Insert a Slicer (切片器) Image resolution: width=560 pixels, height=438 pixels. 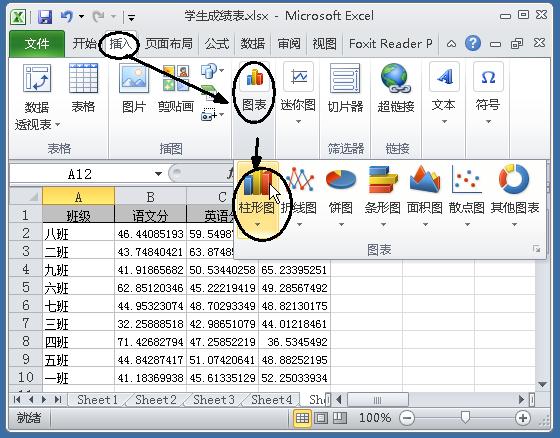pyautogui.click(x=345, y=87)
